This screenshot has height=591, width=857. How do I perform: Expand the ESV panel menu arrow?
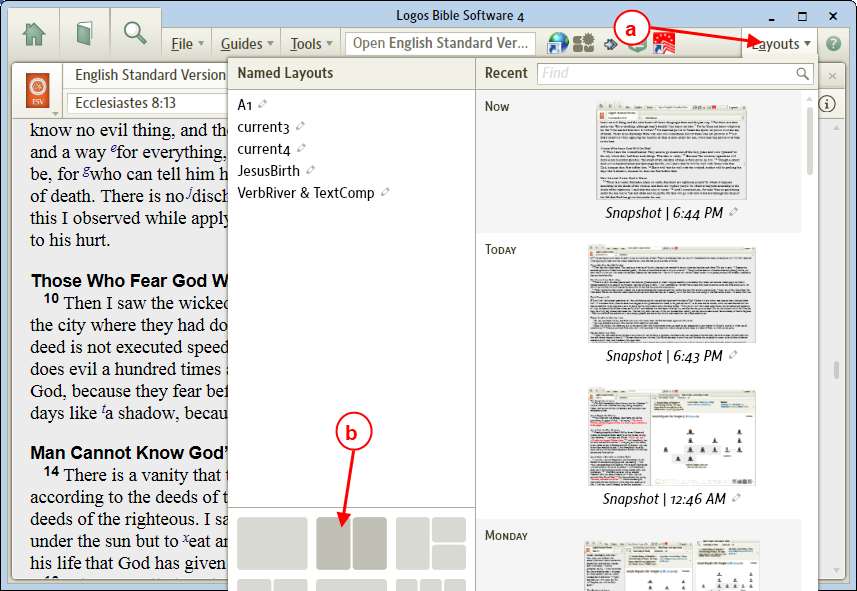click(55, 114)
